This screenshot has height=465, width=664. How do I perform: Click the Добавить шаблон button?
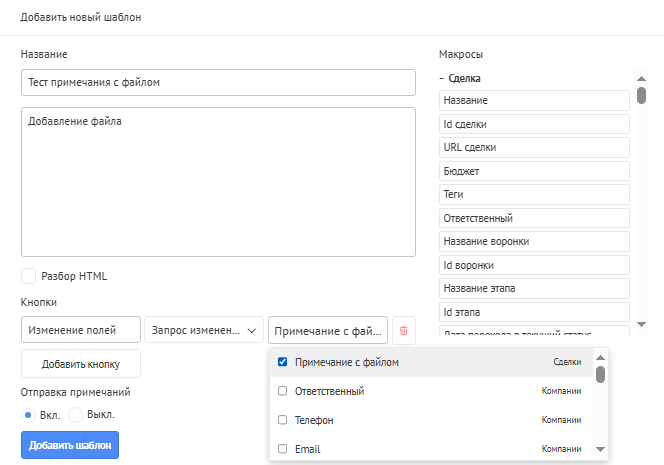tap(70, 445)
